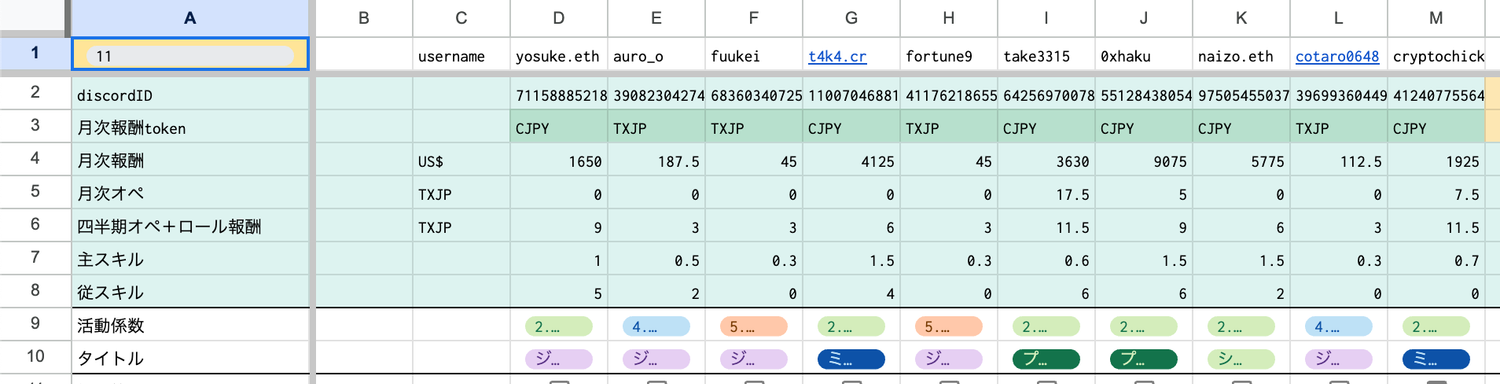
Task: Select column C header
Action: [461, 18]
